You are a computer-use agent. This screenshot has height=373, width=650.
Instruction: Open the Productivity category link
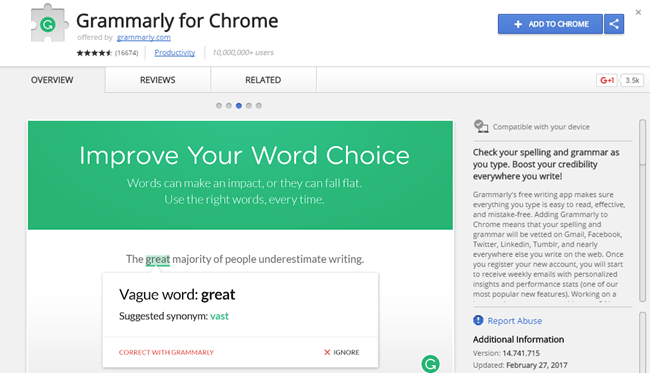coord(175,53)
